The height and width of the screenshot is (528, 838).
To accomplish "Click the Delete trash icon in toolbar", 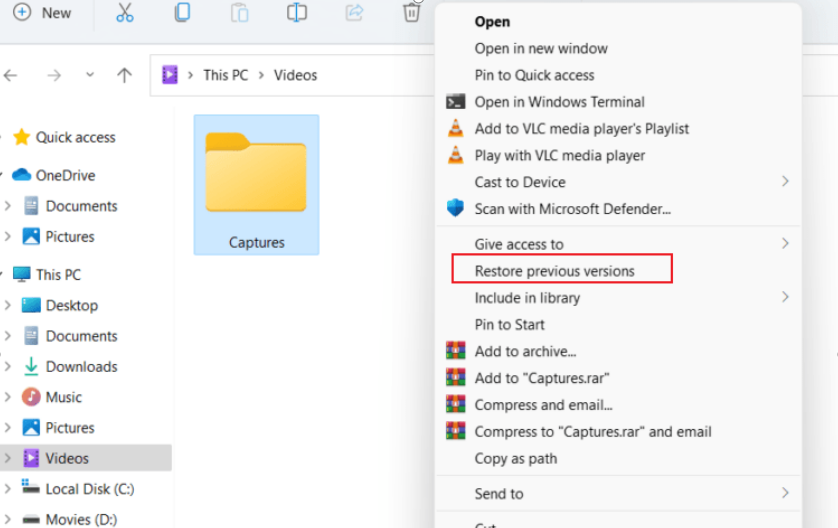I will coord(411,13).
